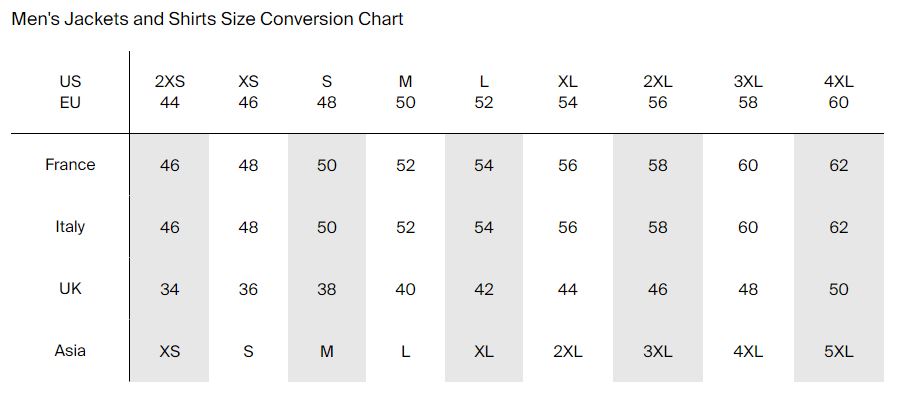
Task: Click the Asia row label
Action: click(x=70, y=351)
